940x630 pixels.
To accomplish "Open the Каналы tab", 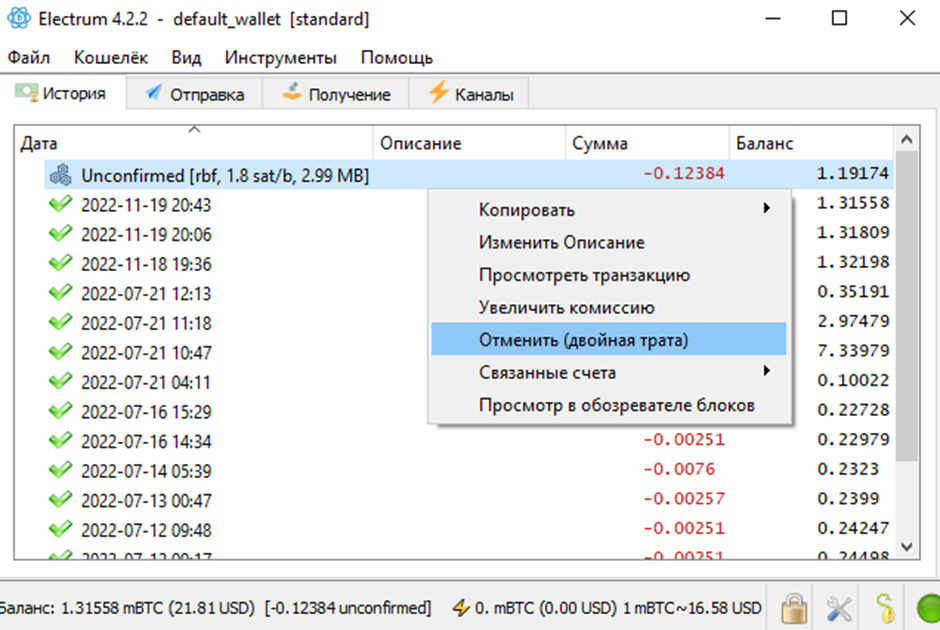I will point(469,94).
